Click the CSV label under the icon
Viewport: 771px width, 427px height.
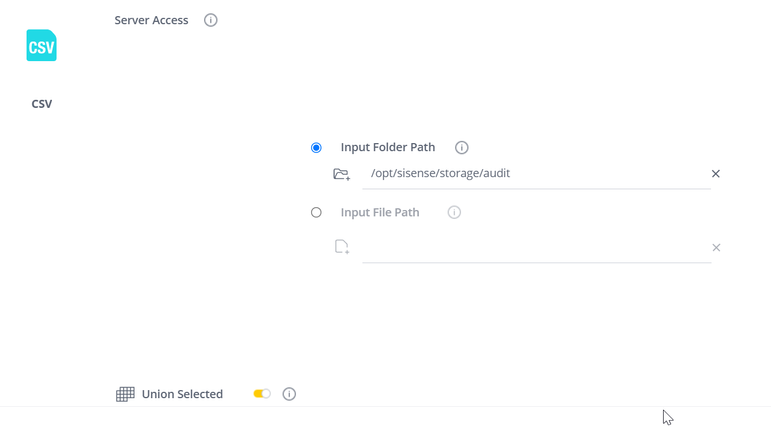(x=42, y=104)
